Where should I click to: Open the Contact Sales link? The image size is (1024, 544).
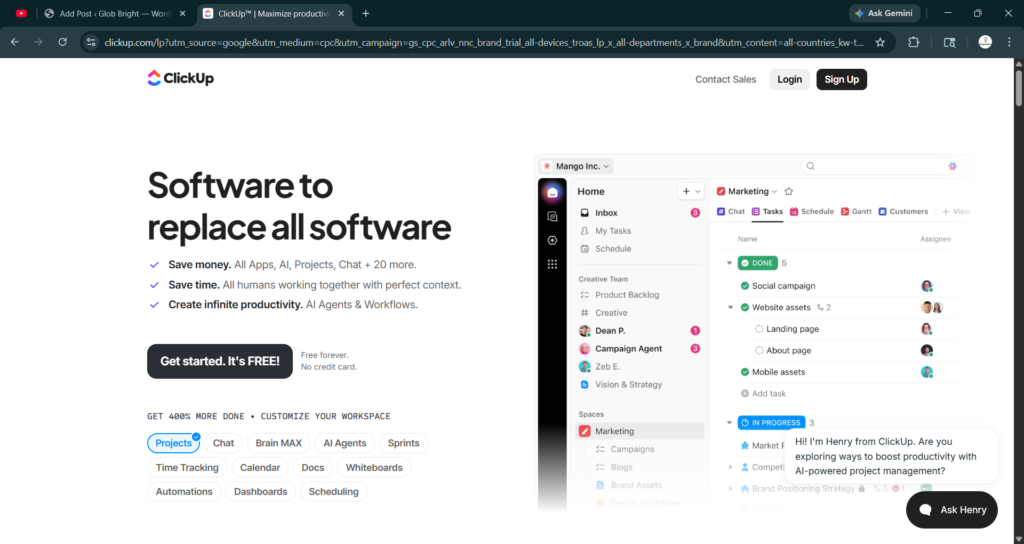tap(725, 79)
